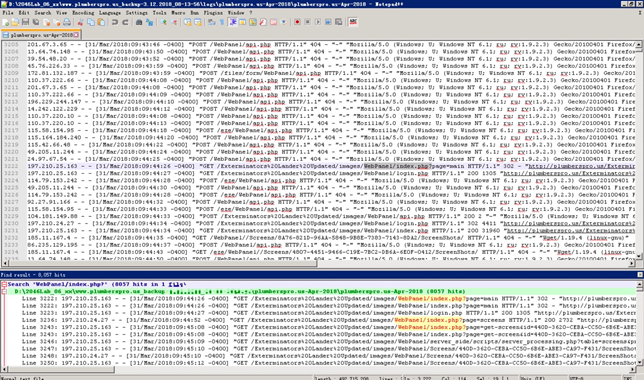Click the Save toolbar icon
This screenshot has height=380, width=644.
pos(25,22)
